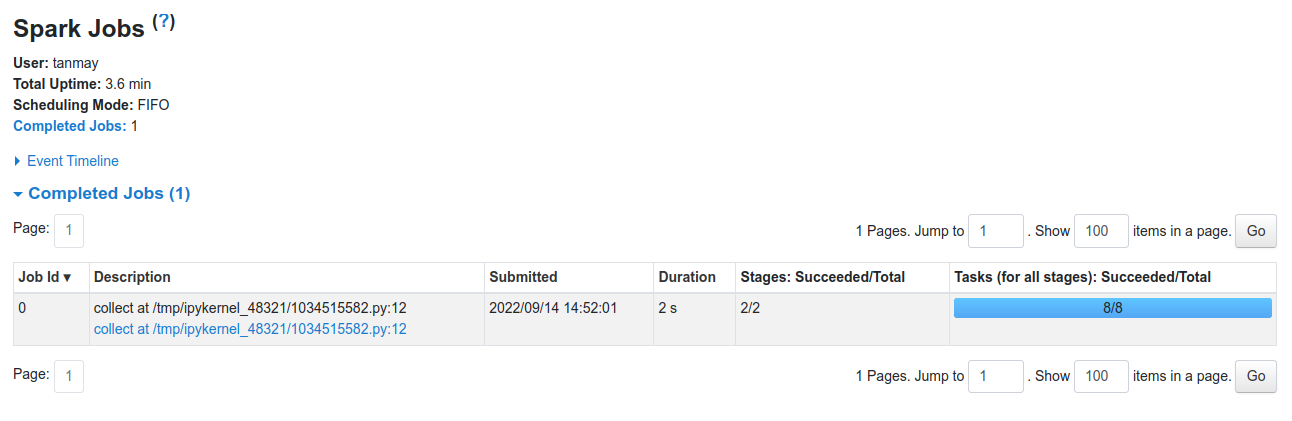Click the bottom Go button
Image resolution: width=1292 pixels, height=421 pixels.
coord(1256,377)
